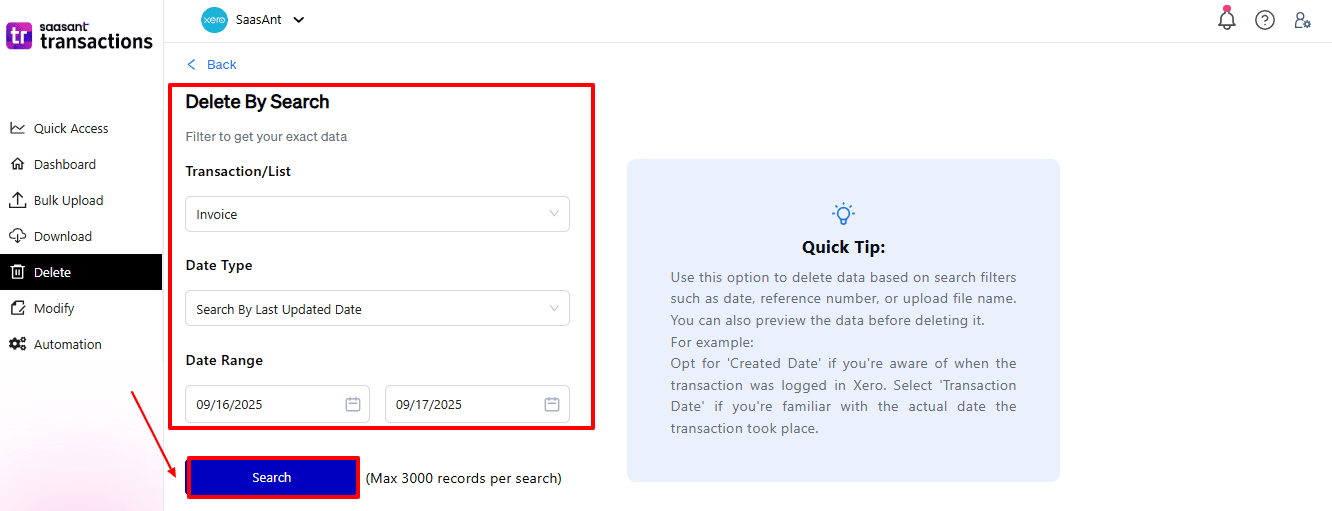Viewport: 1332px width, 511px height.
Task: Click the Transaction/List label
Action: pos(238,171)
